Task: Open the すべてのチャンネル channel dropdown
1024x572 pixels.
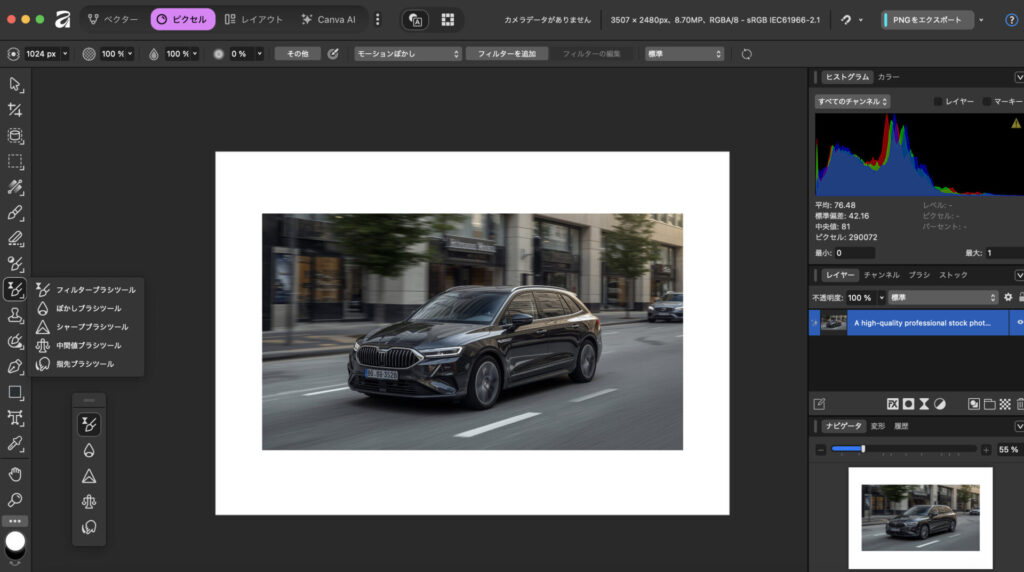Action: click(852, 101)
